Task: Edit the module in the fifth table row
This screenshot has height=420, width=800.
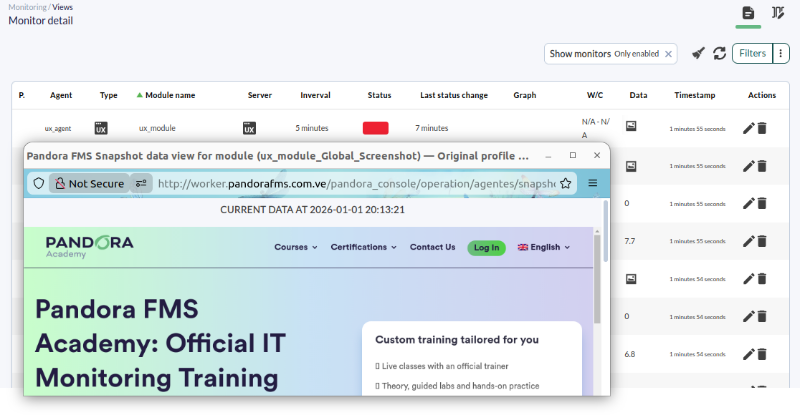Action: point(748,279)
